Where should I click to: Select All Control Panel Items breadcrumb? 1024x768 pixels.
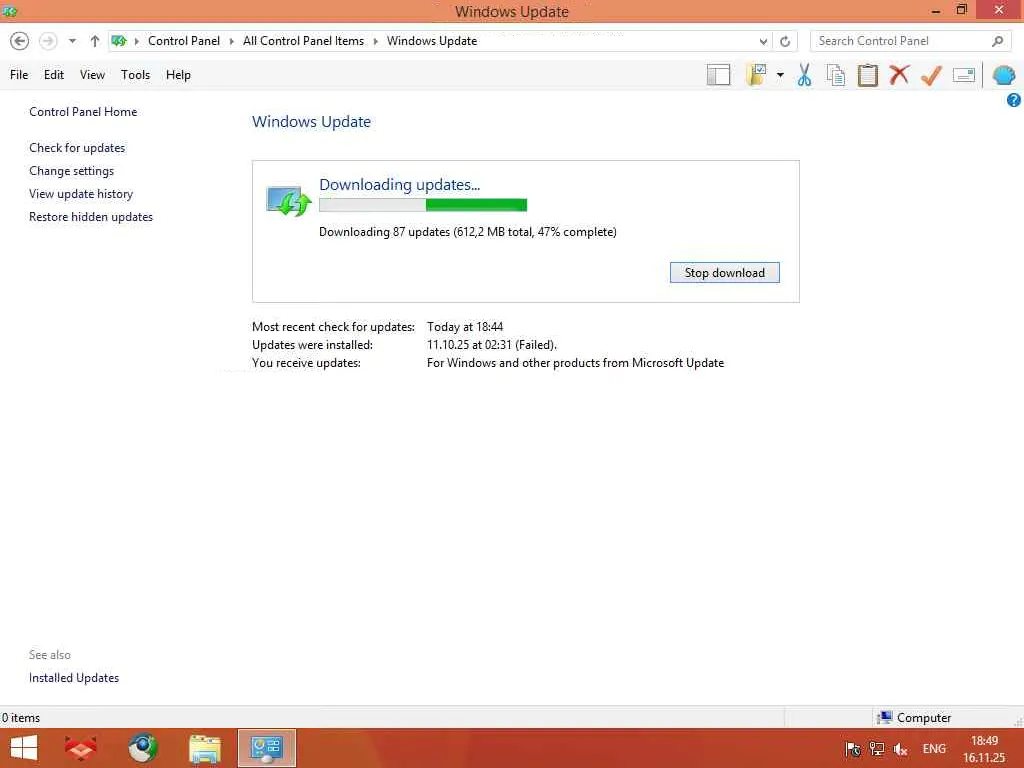tap(303, 40)
